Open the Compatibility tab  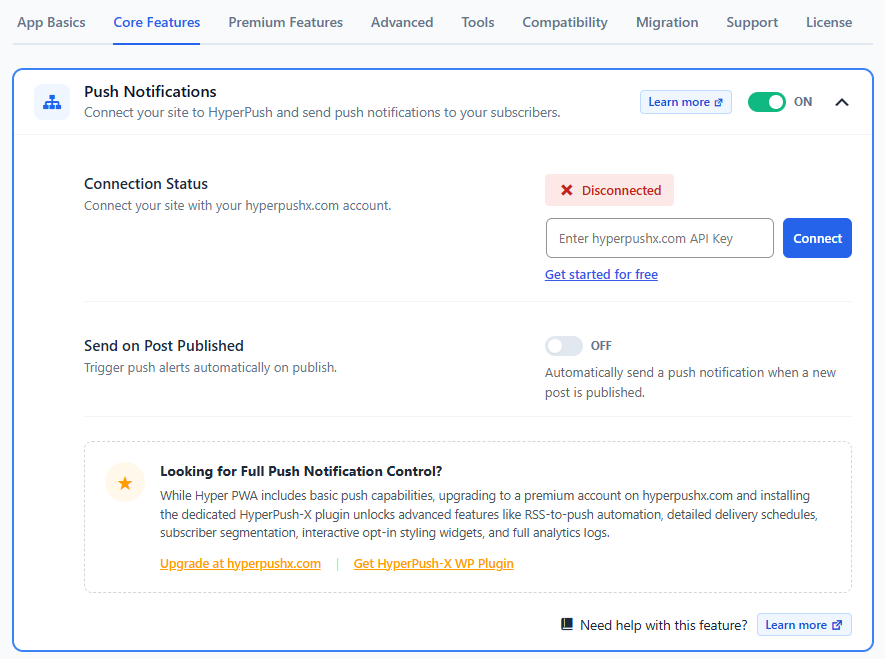pos(565,23)
